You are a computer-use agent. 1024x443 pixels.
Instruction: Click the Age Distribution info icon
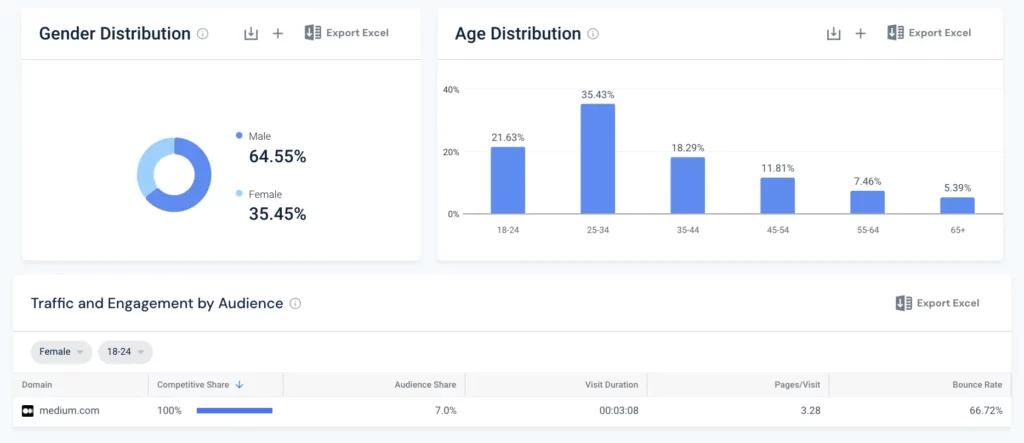coord(593,34)
